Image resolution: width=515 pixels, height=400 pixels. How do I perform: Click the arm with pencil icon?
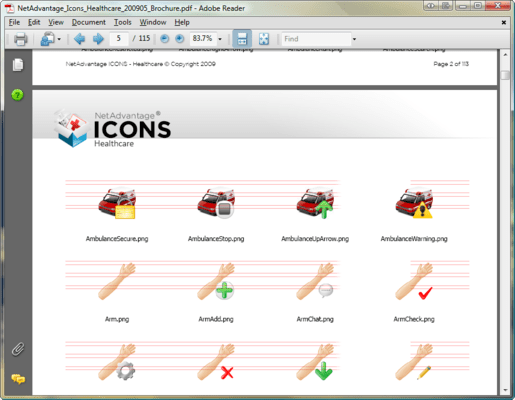pos(414,362)
